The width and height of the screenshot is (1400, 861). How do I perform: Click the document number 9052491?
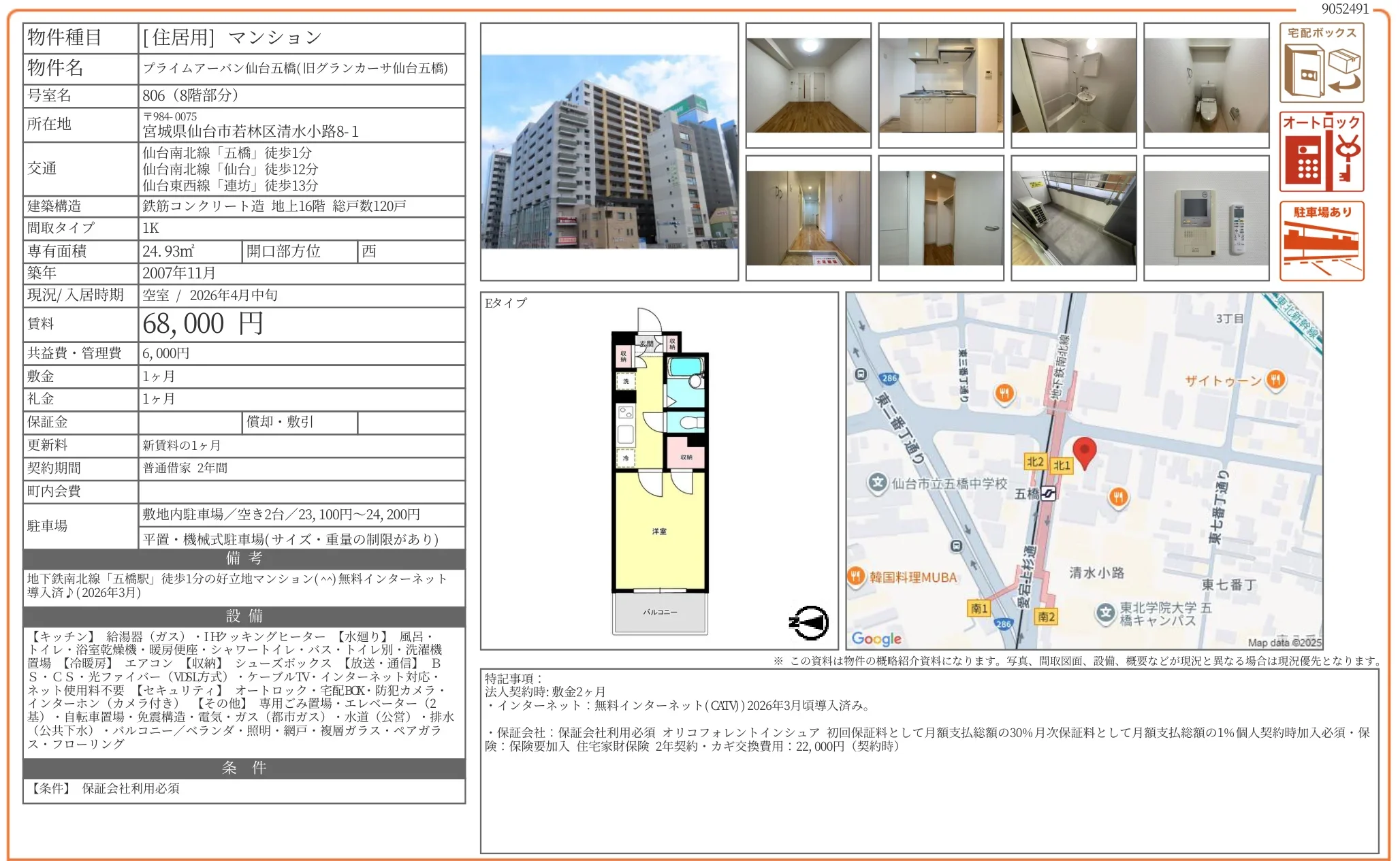pyautogui.click(x=1345, y=9)
